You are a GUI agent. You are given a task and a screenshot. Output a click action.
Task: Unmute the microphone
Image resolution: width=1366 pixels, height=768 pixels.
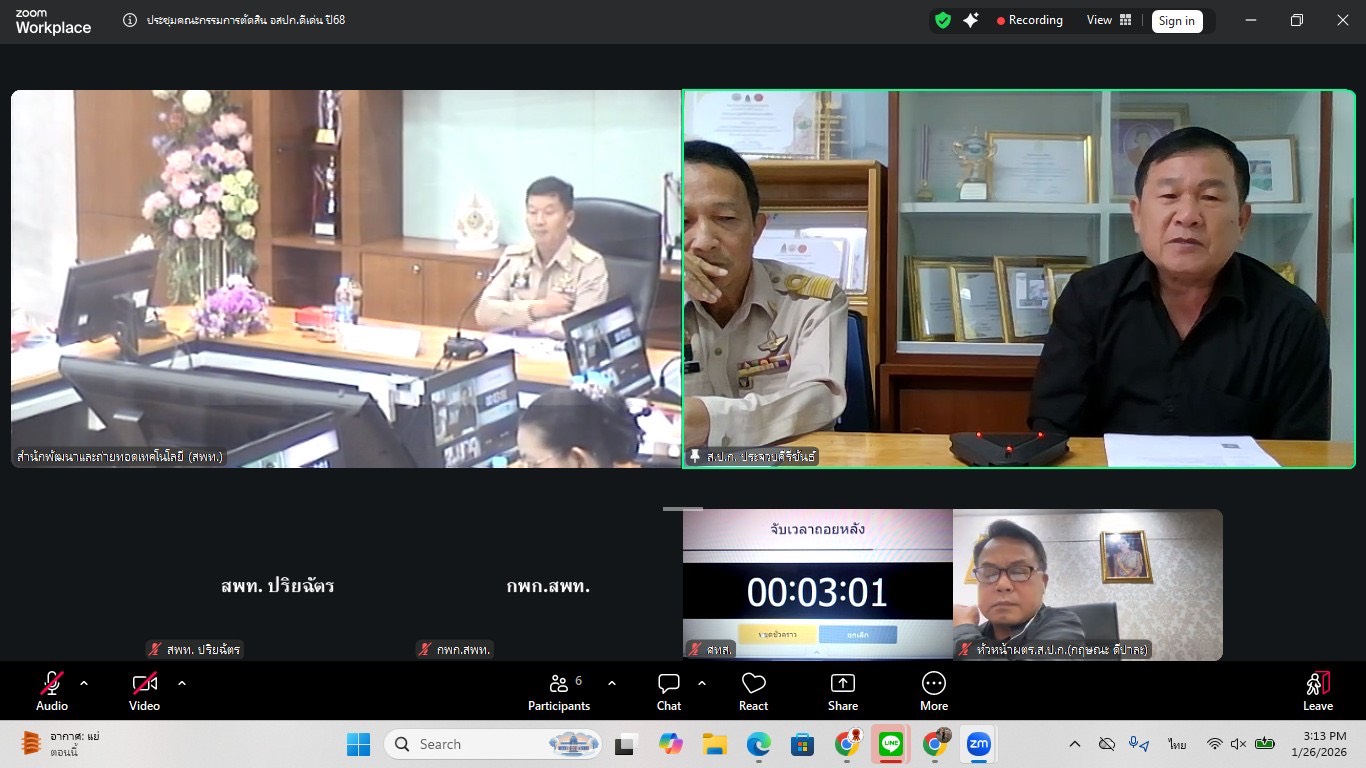[x=50, y=683]
